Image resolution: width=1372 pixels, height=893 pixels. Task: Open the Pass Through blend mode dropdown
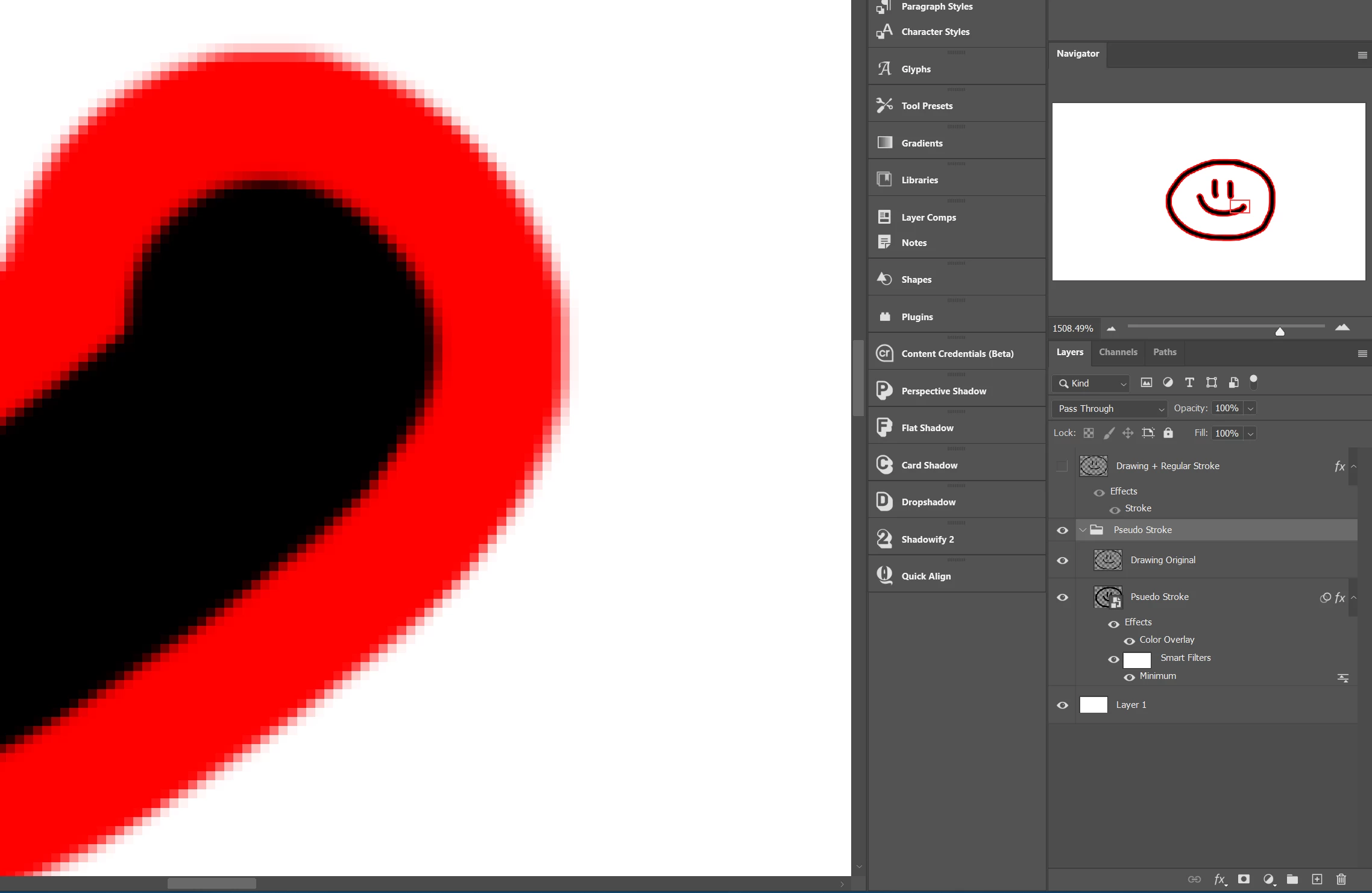[1109, 409]
